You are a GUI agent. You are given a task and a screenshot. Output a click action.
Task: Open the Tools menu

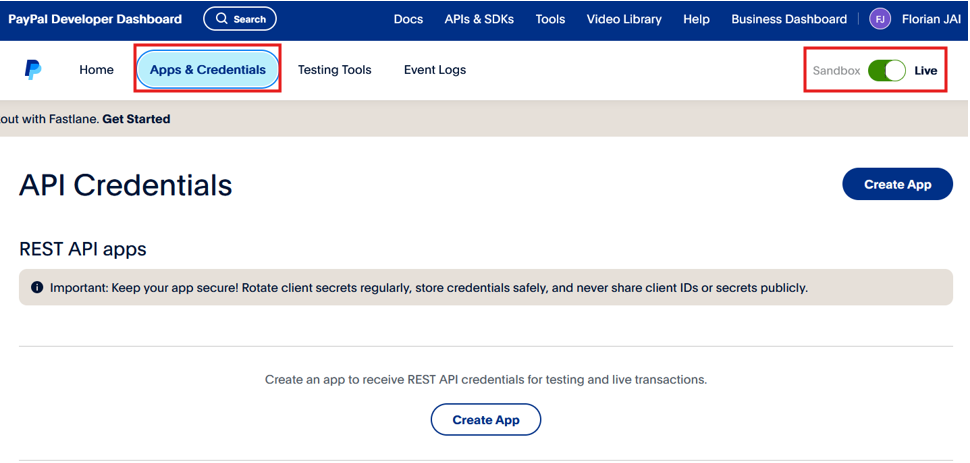550,19
